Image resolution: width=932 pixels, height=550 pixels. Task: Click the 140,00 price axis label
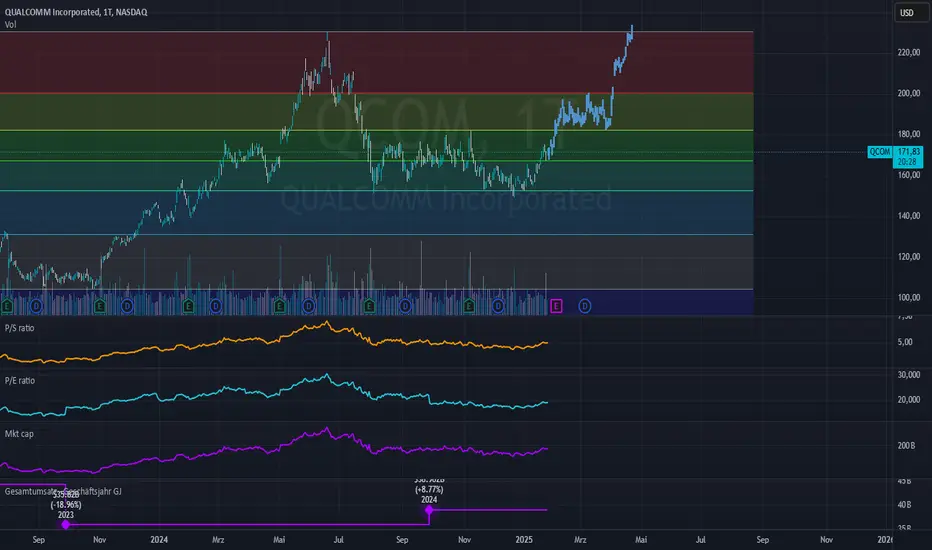pos(909,216)
